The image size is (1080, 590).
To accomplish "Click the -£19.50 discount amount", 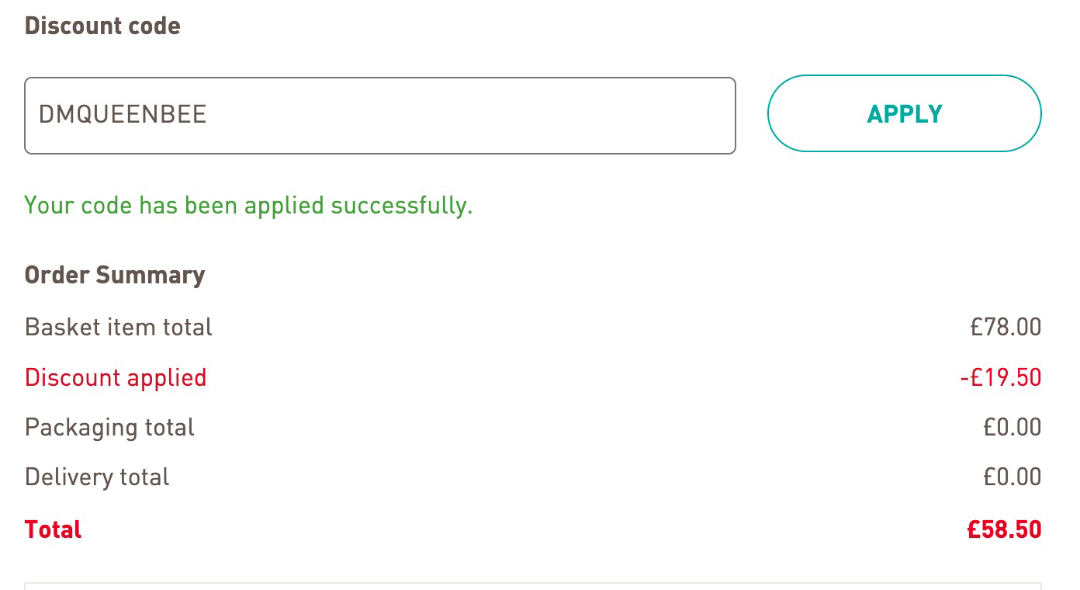I will [1000, 378].
